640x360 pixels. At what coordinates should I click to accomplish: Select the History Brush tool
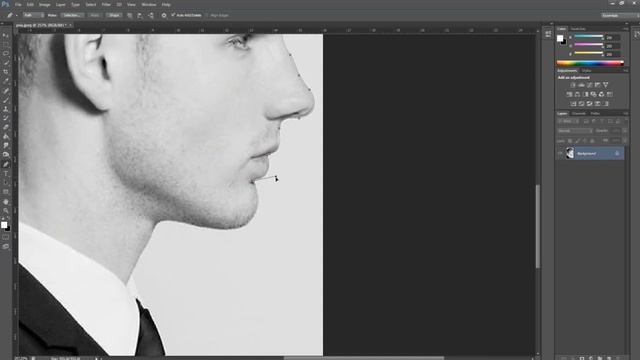(x=6, y=118)
